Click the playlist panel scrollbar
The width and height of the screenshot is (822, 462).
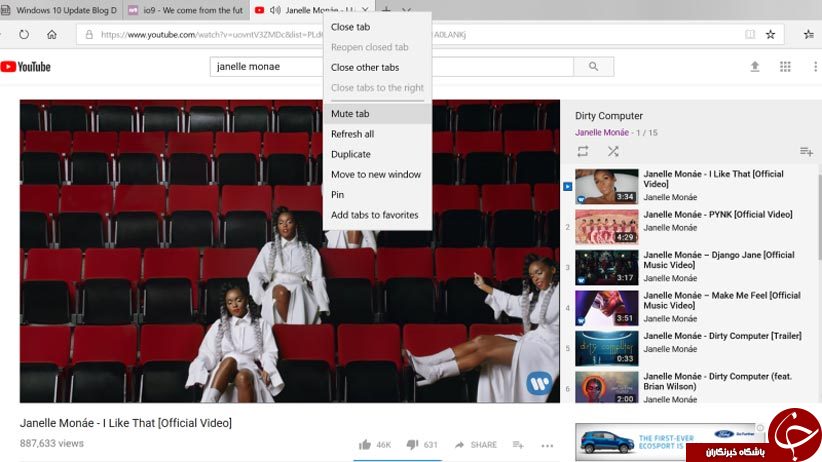pyautogui.click(x=819, y=218)
